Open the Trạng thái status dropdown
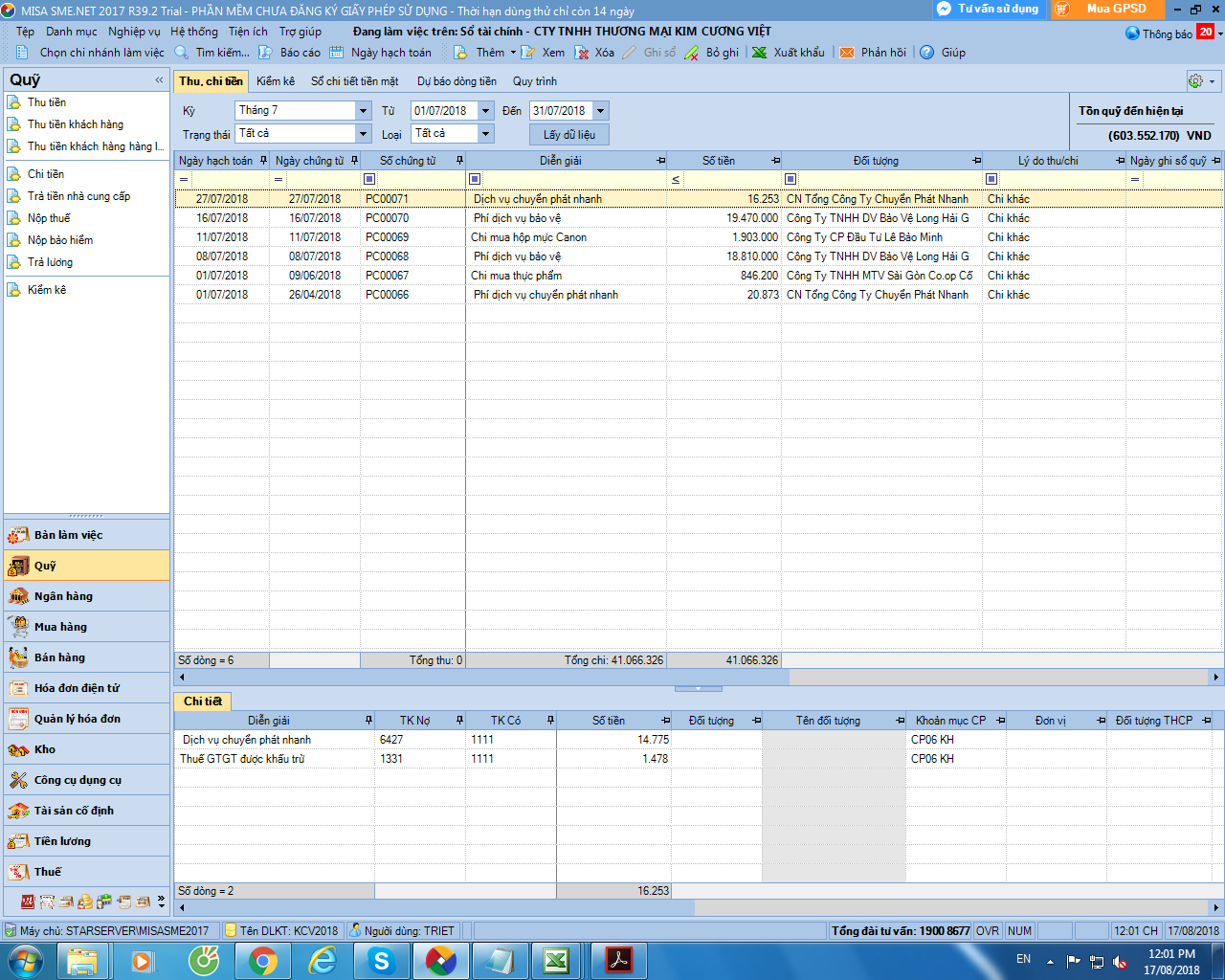The width and height of the screenshot is (1225, 980). (x=363, y=134)
